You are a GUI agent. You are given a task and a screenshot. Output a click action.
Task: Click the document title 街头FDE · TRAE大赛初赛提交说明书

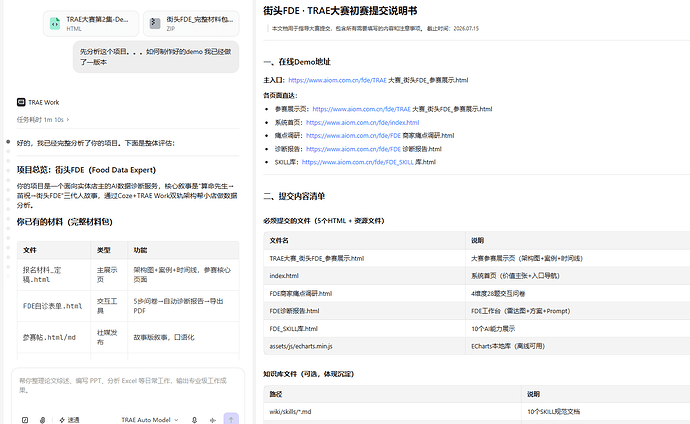click(340, 11)
